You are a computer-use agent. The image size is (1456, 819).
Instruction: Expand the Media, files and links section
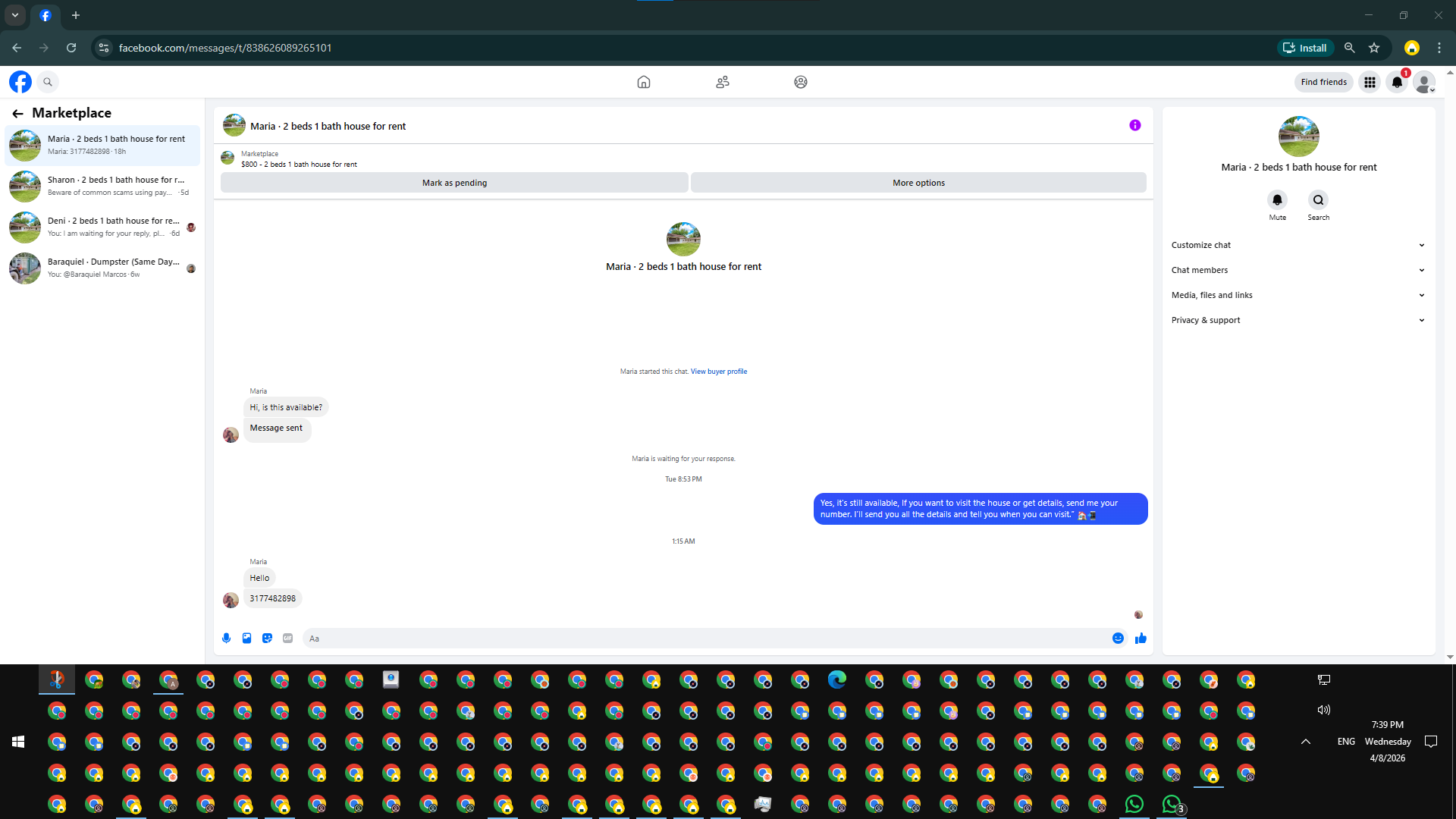1298,295
